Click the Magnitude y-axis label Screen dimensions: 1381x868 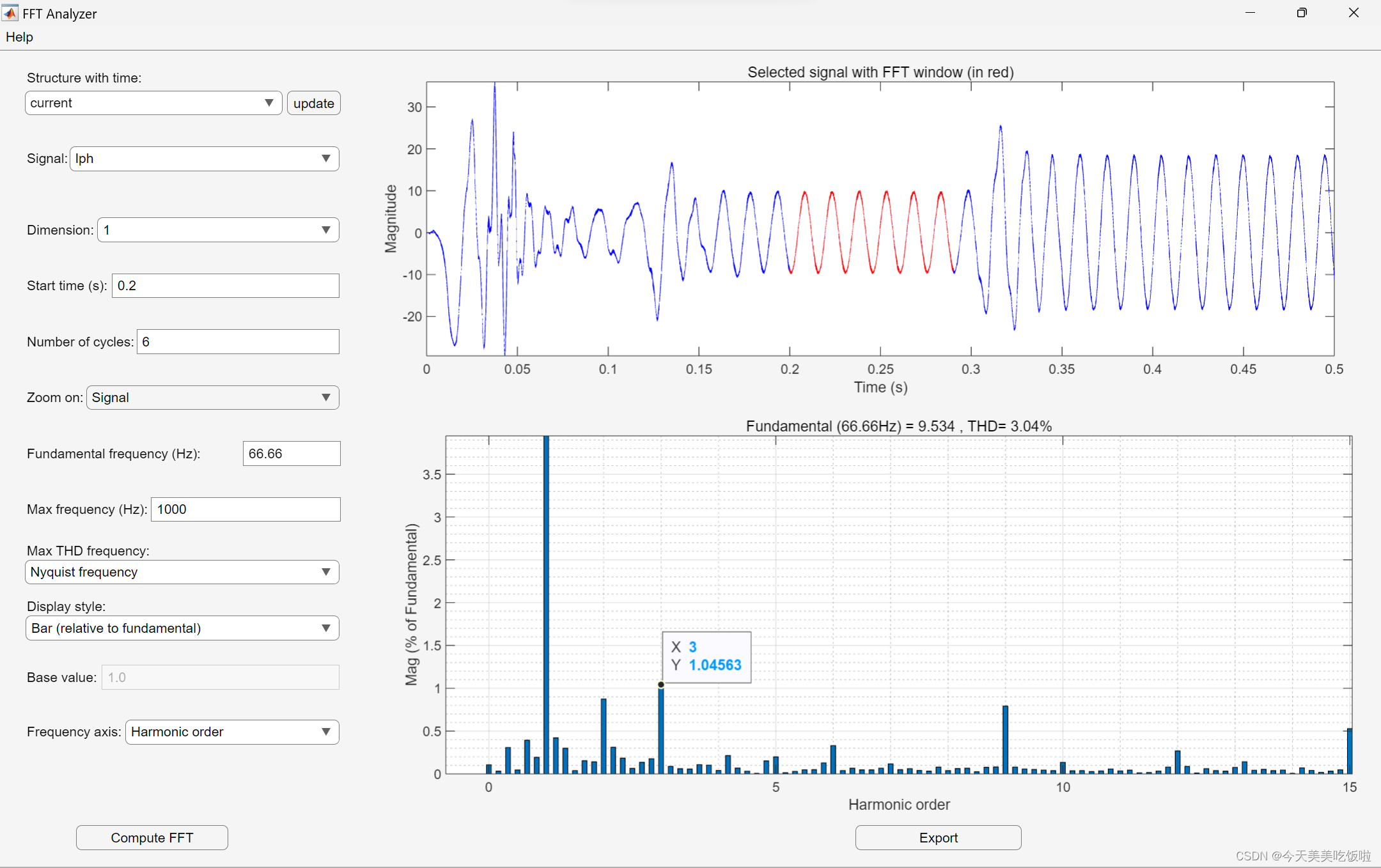[391, 219]
